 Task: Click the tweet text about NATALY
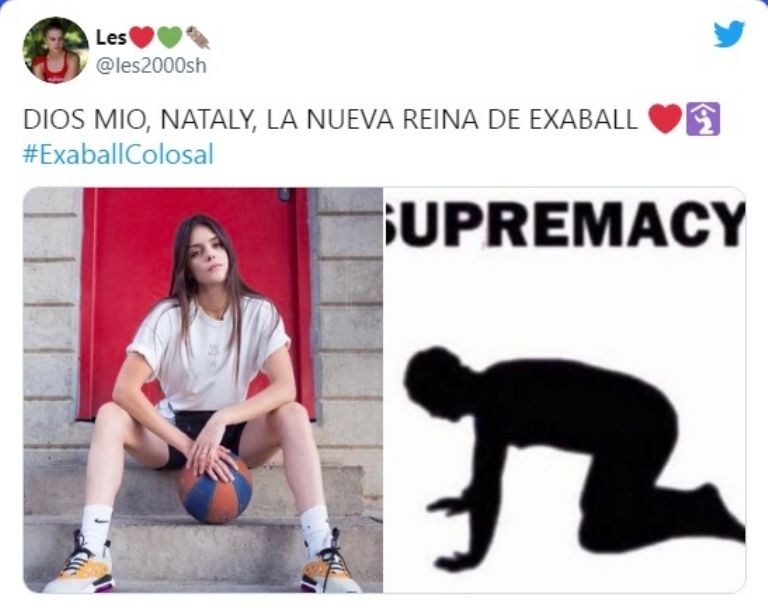pyautogui.click(x=330, y=120)
